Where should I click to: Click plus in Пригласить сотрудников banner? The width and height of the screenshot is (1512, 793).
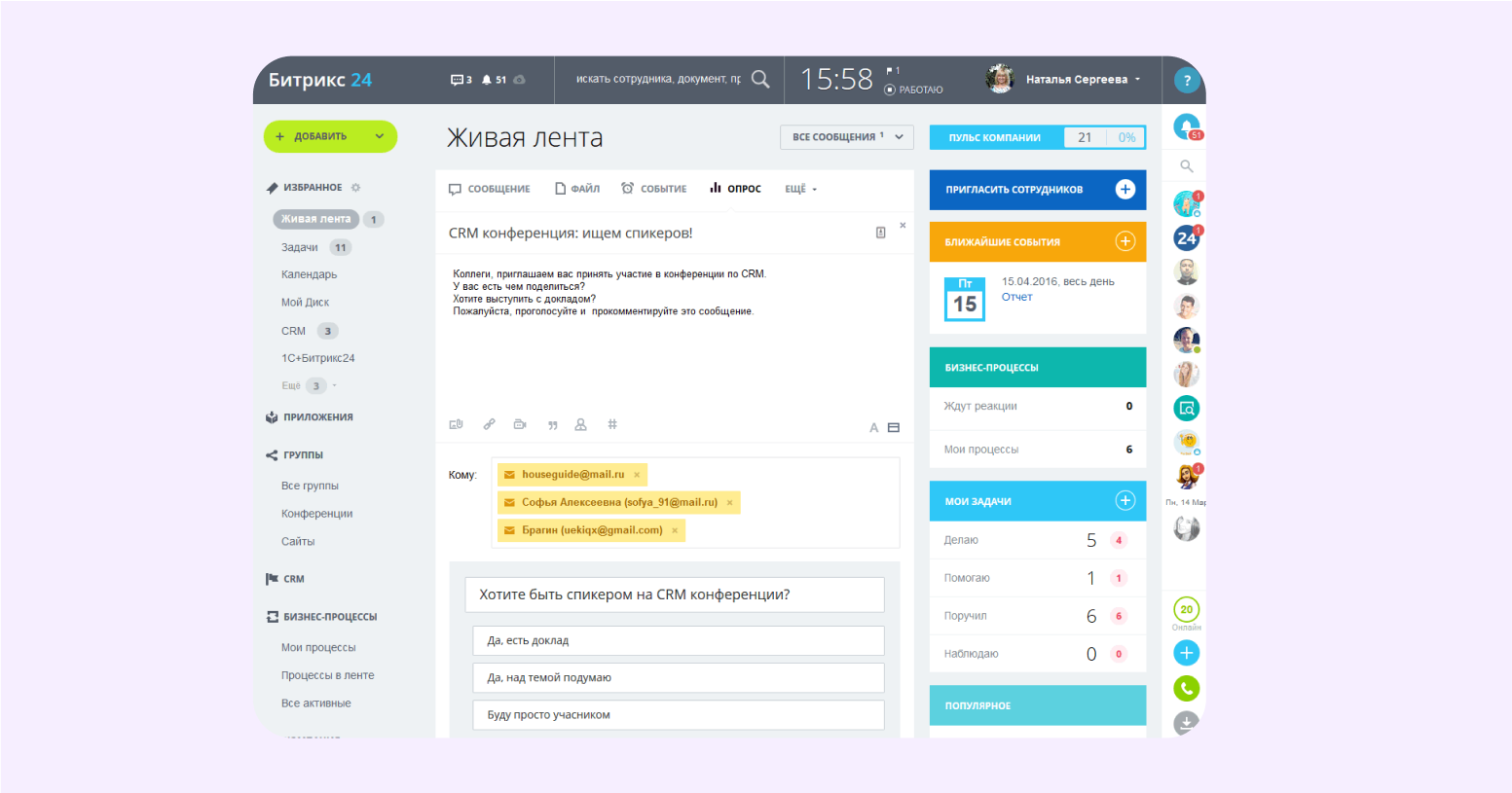(1125, 189)
